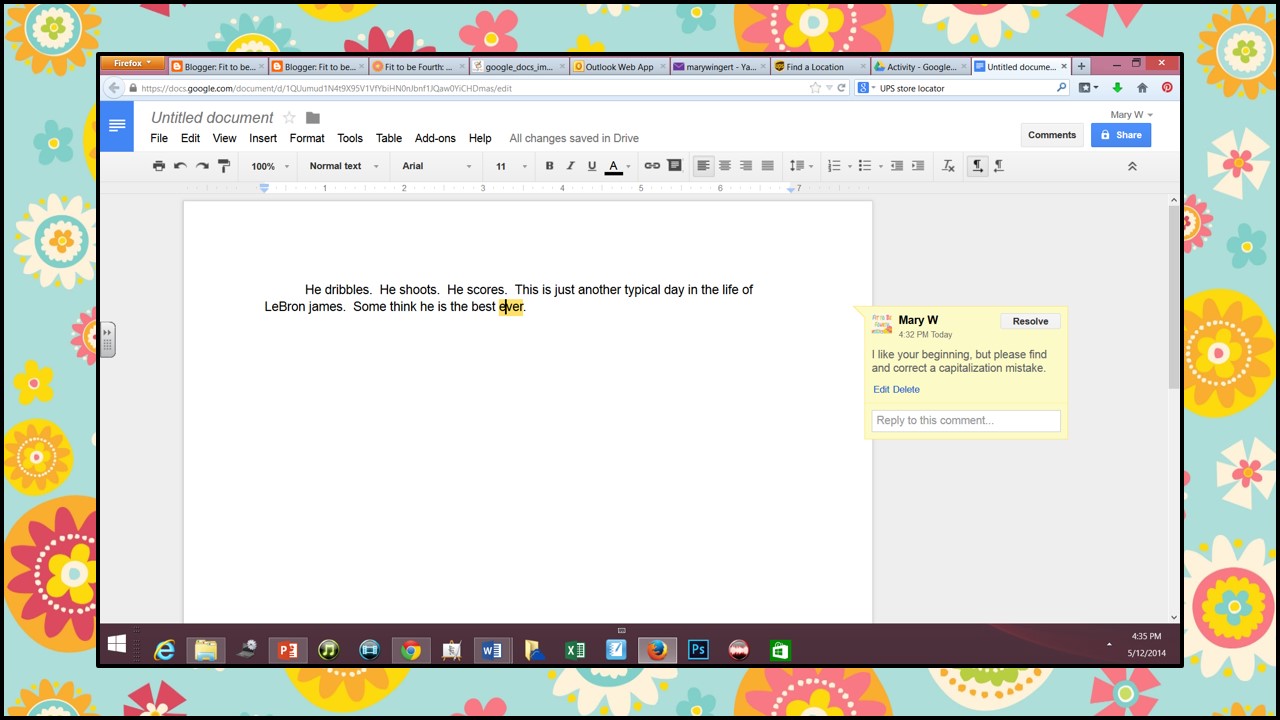
Task: Open the bulleted list dropdown
Action: coord(870,166)
